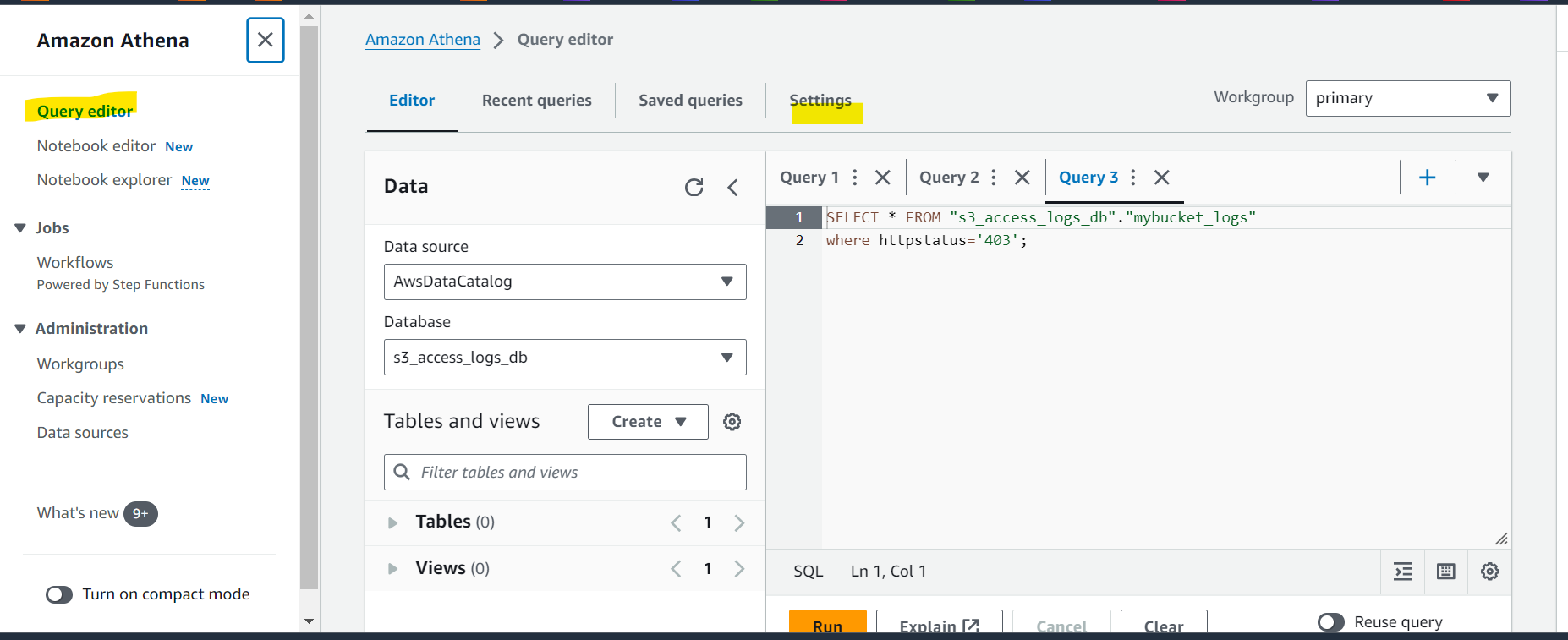Click the Powered by Step Functions text
This screenshot has height=640, width=1568.
(121, 285)
